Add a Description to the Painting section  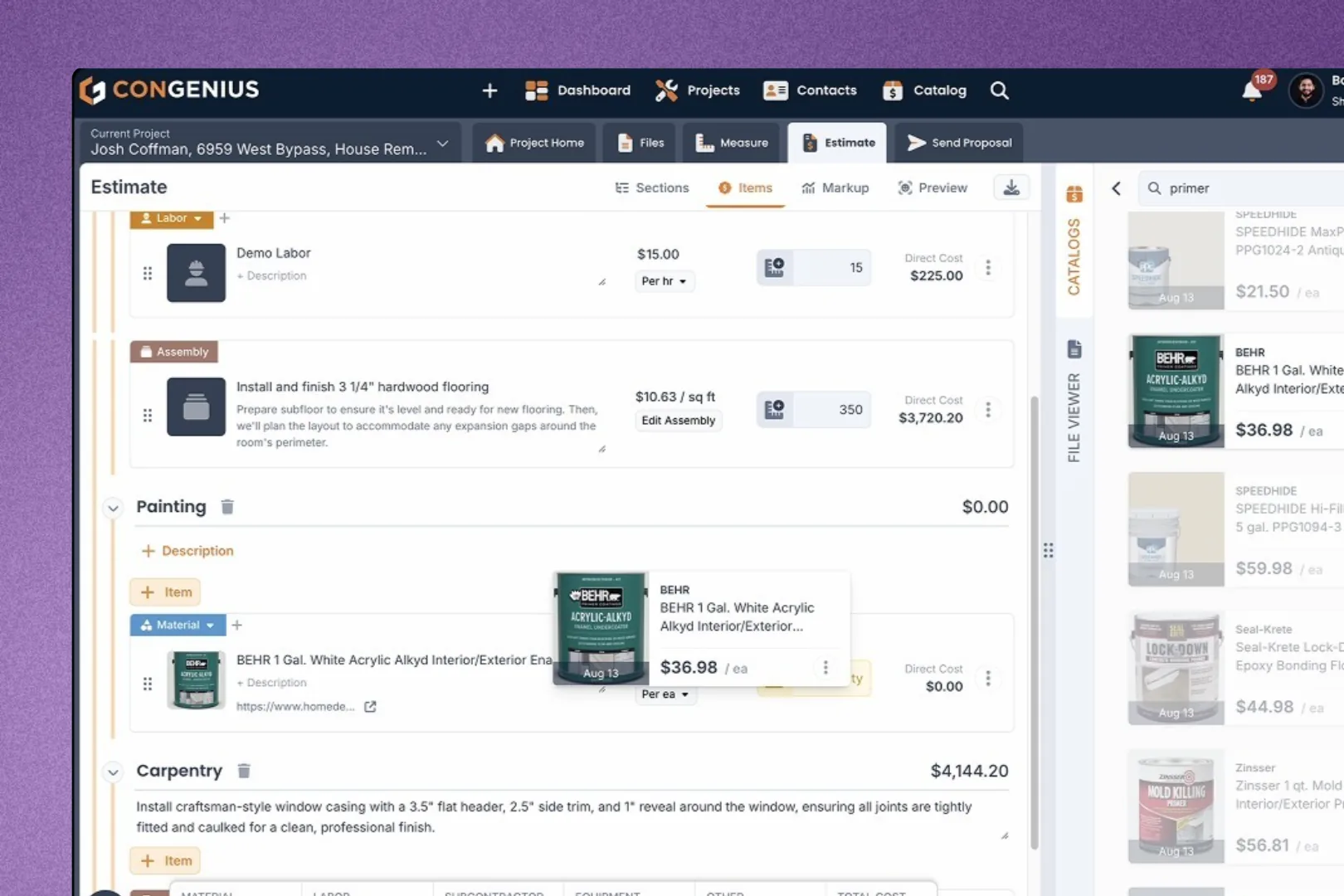point(187,551)
